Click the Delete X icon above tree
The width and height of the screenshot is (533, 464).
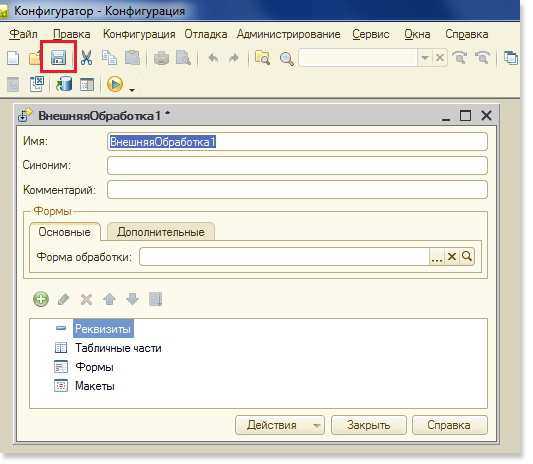(x=86, y=299)
